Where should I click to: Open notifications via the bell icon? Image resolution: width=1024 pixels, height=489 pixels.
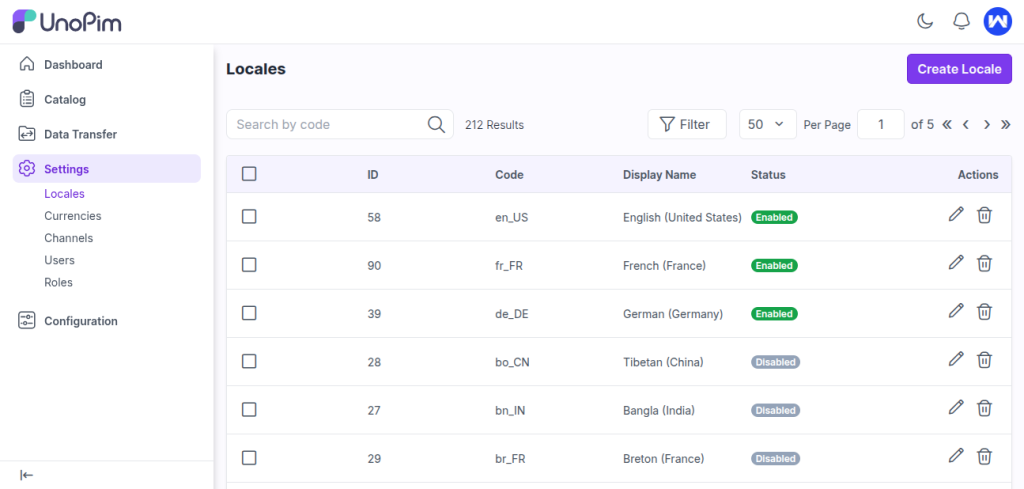pos(961,21)
